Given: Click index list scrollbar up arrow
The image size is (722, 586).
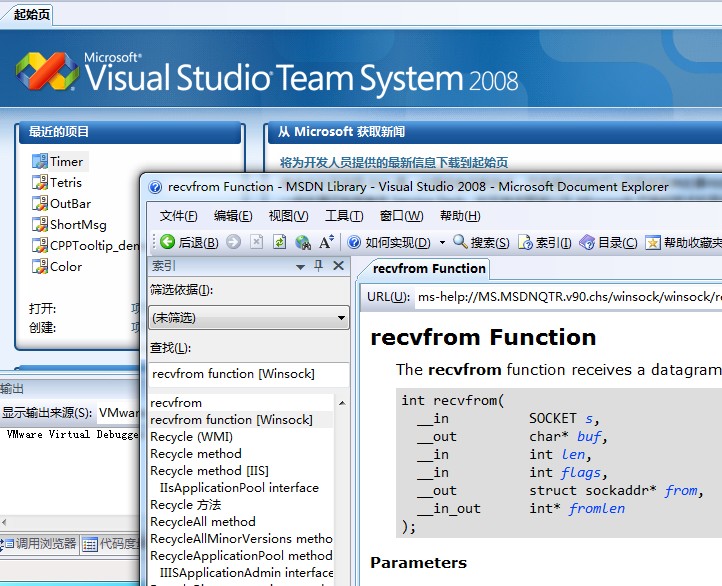Looking at the screenshot, I should 342,403.
